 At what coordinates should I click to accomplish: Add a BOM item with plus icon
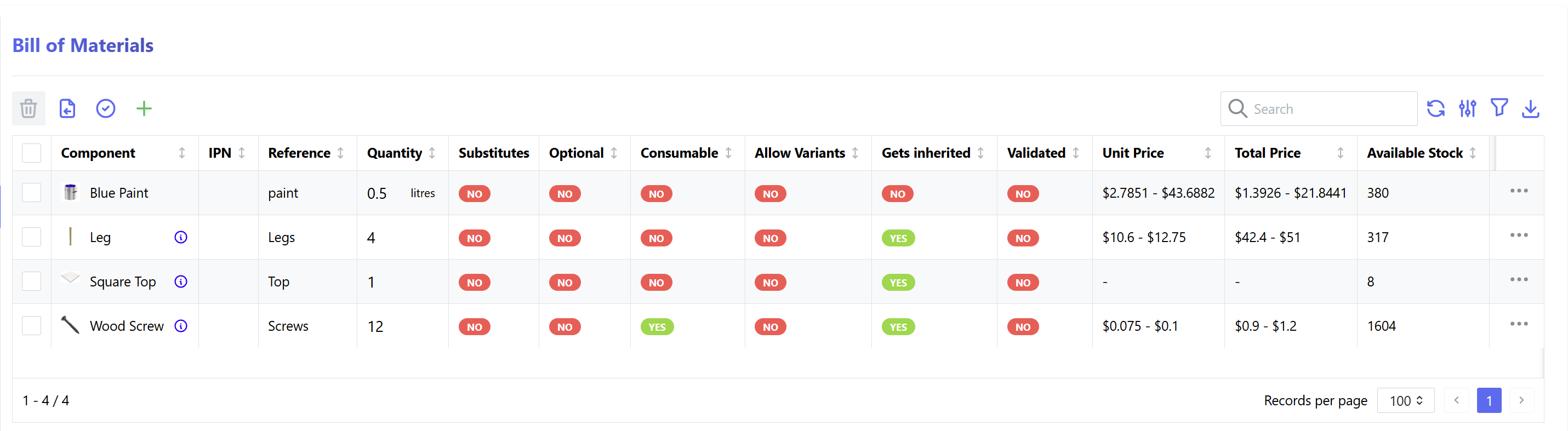[x=144, y=109]
